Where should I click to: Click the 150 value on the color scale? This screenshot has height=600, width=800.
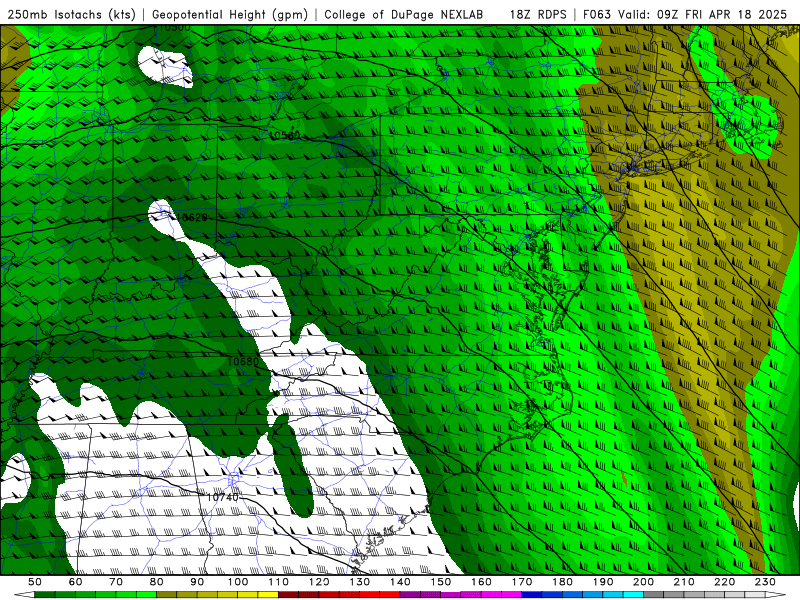pos(441,582)
